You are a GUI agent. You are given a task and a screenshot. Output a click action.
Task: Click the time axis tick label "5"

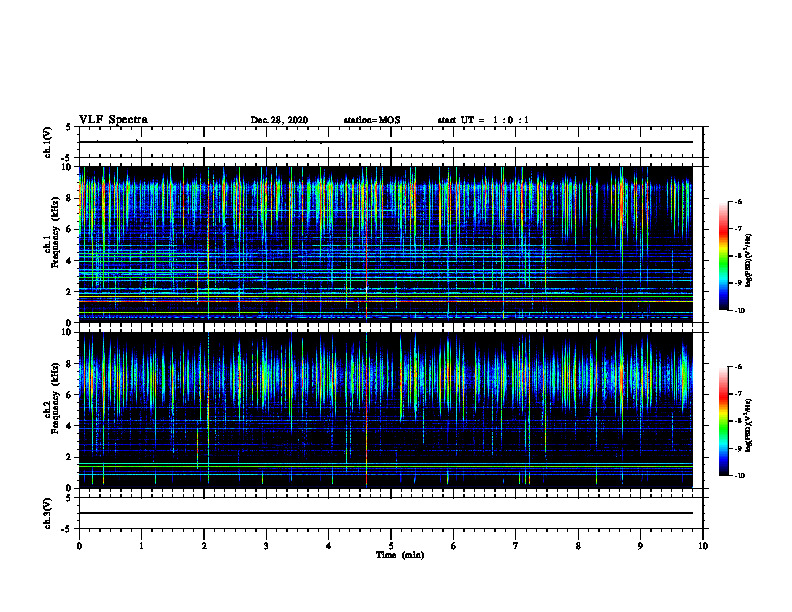tap(391, 546)
